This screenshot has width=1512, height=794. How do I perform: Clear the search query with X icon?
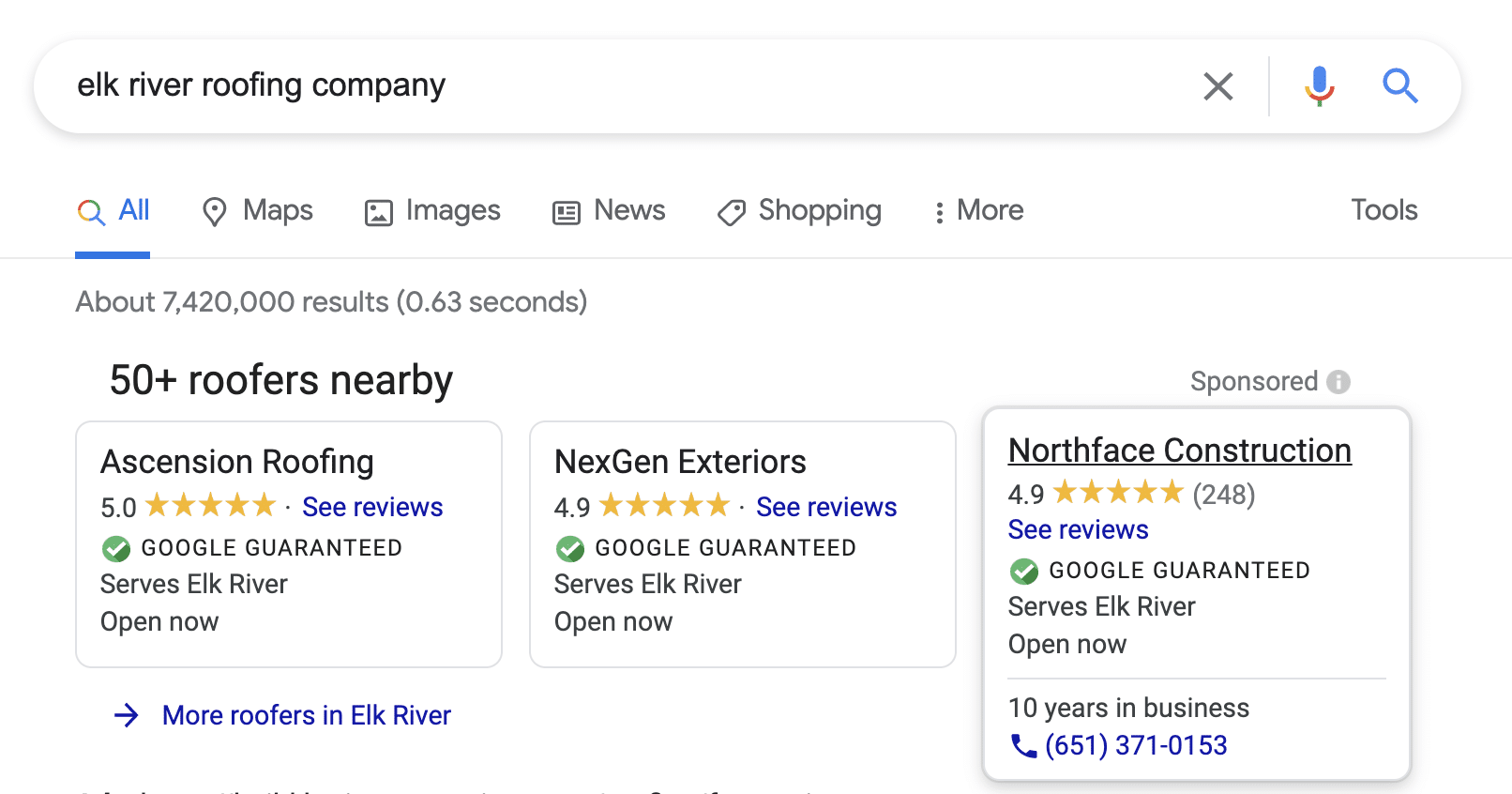pyautogui.click(x=1217, y=86)
